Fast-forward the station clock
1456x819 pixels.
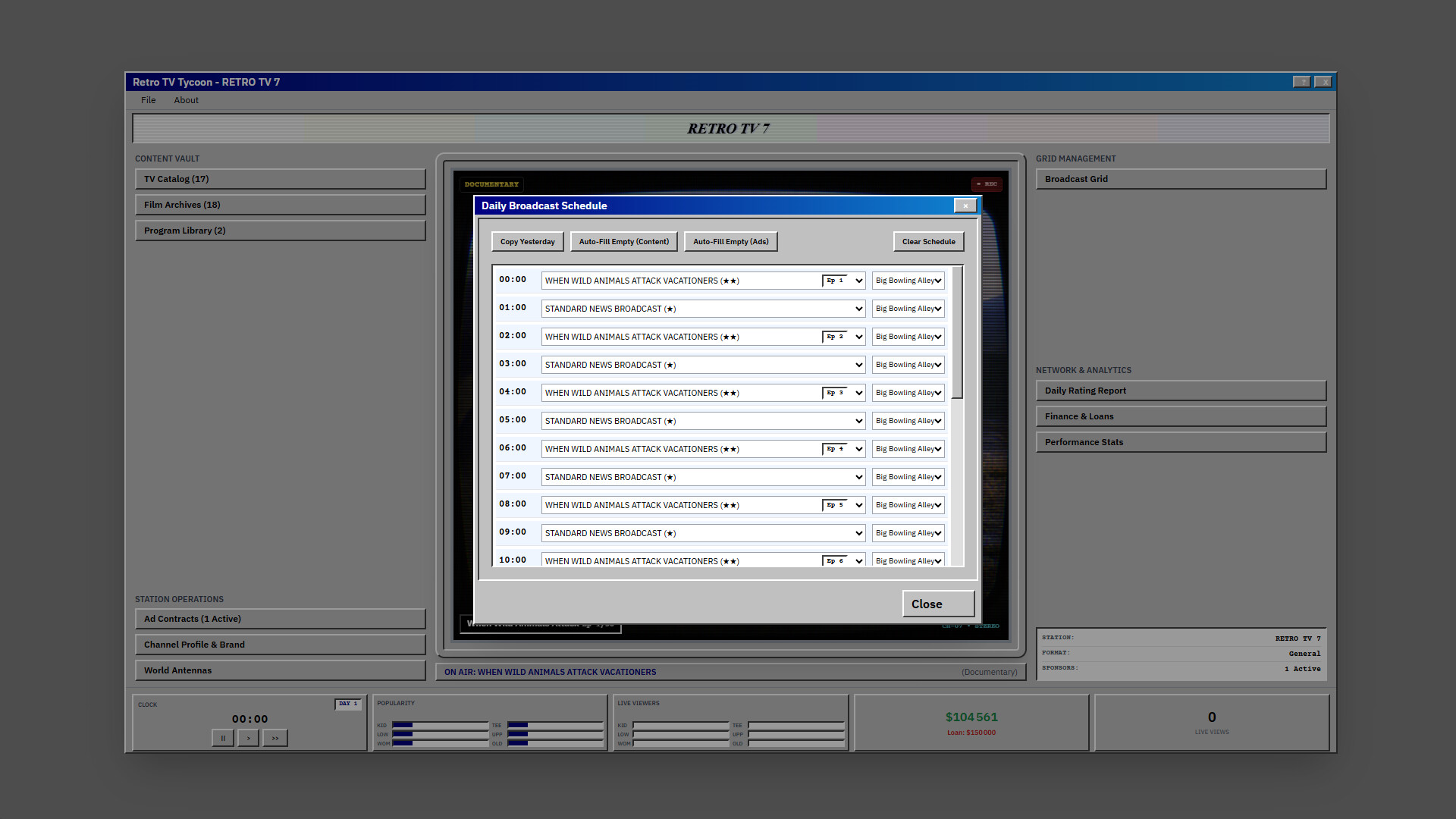tap(275, 738)
